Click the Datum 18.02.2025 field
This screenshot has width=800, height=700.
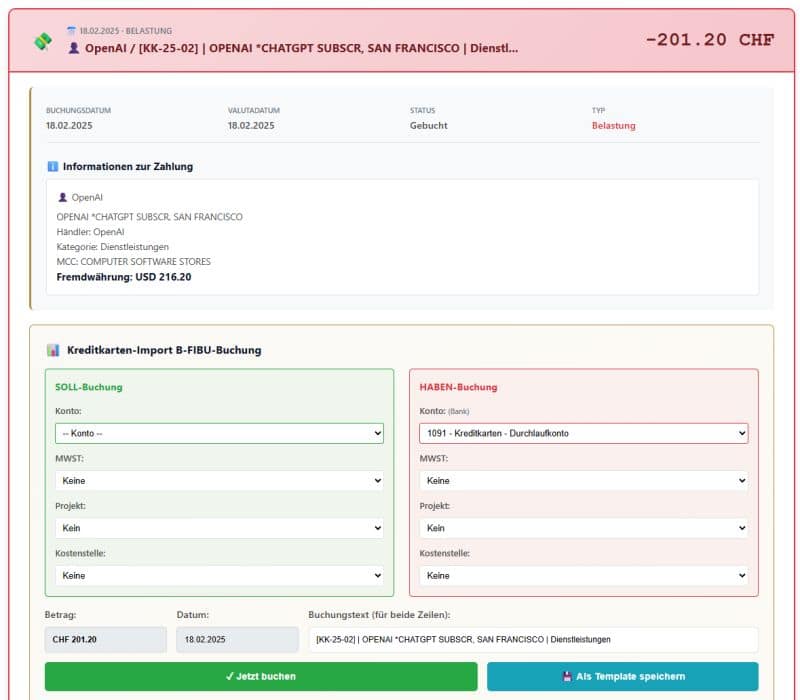click(x=237, y=640)
